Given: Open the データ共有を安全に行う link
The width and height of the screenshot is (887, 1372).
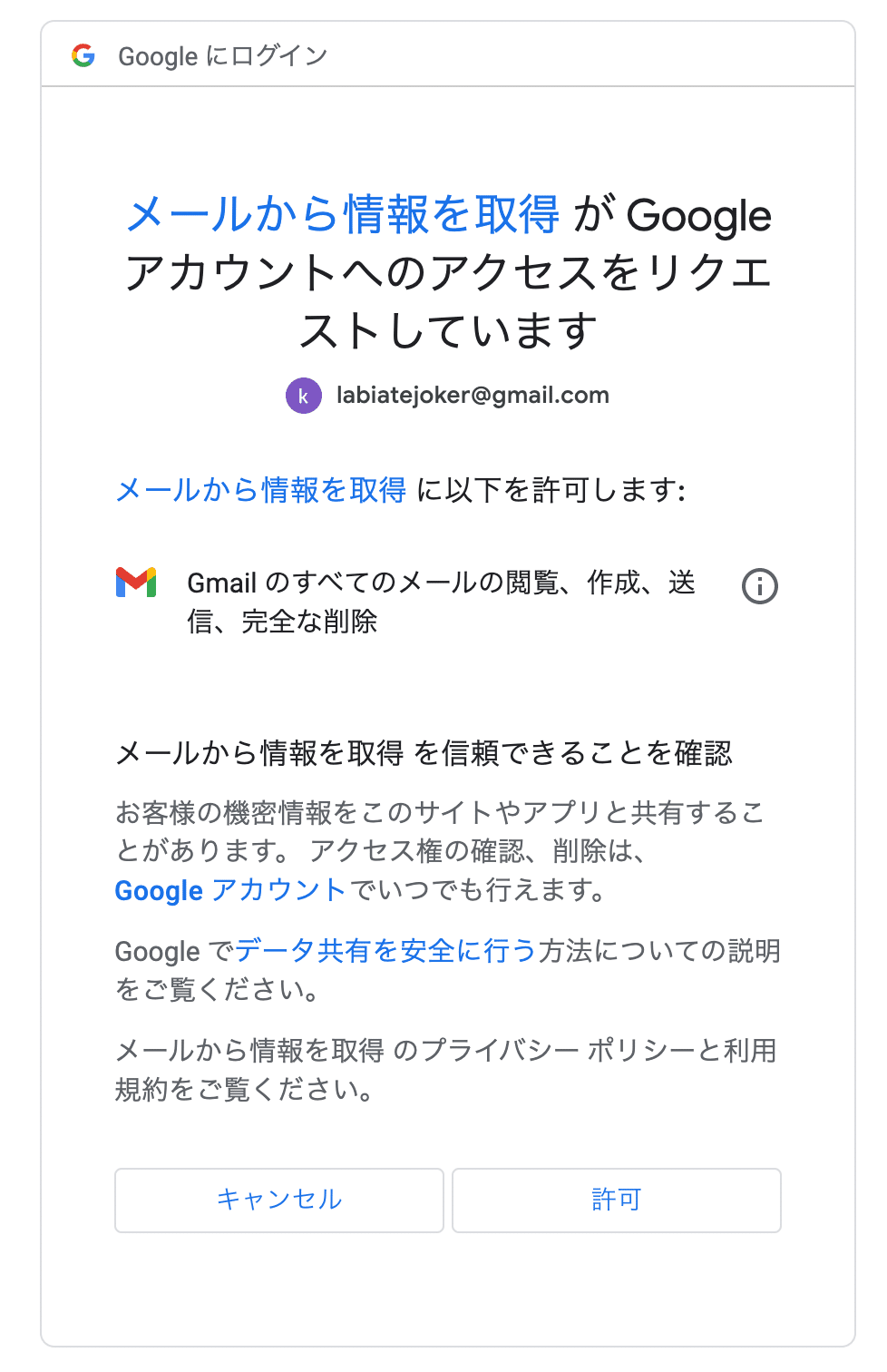Looking at the screenshot, I should pos(386,951).
